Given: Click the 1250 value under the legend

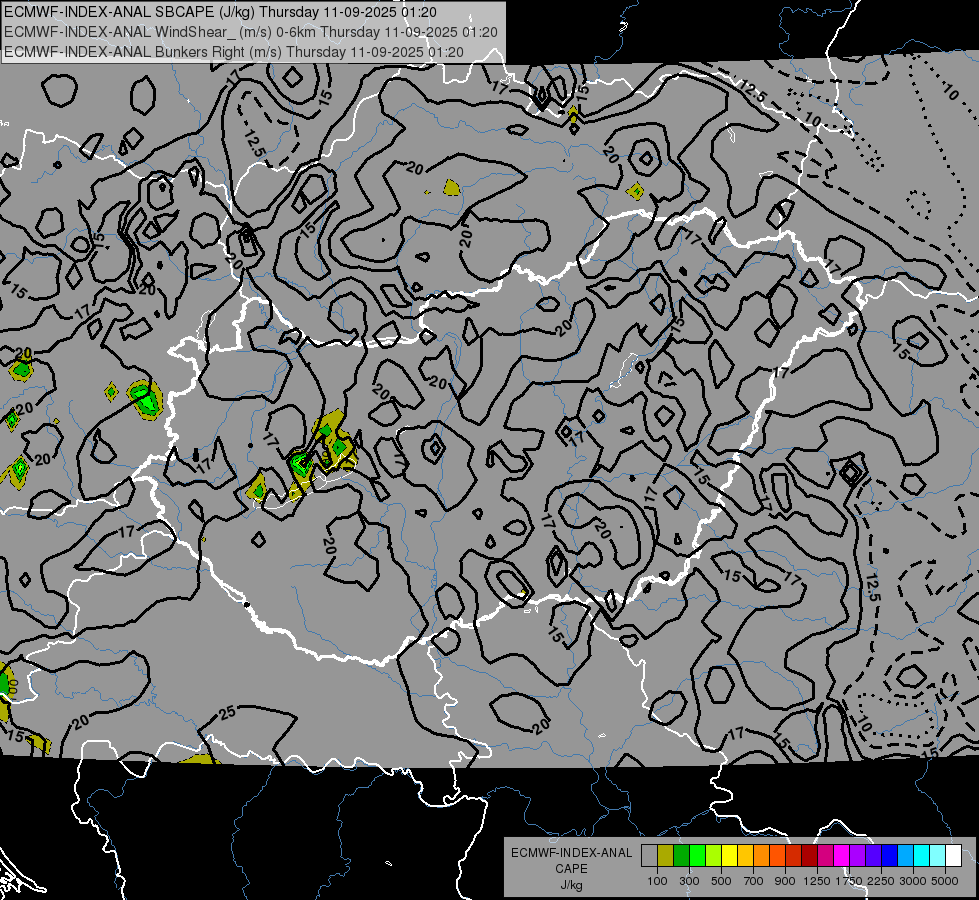Looking at the screenshot, I should coord(817,881).
